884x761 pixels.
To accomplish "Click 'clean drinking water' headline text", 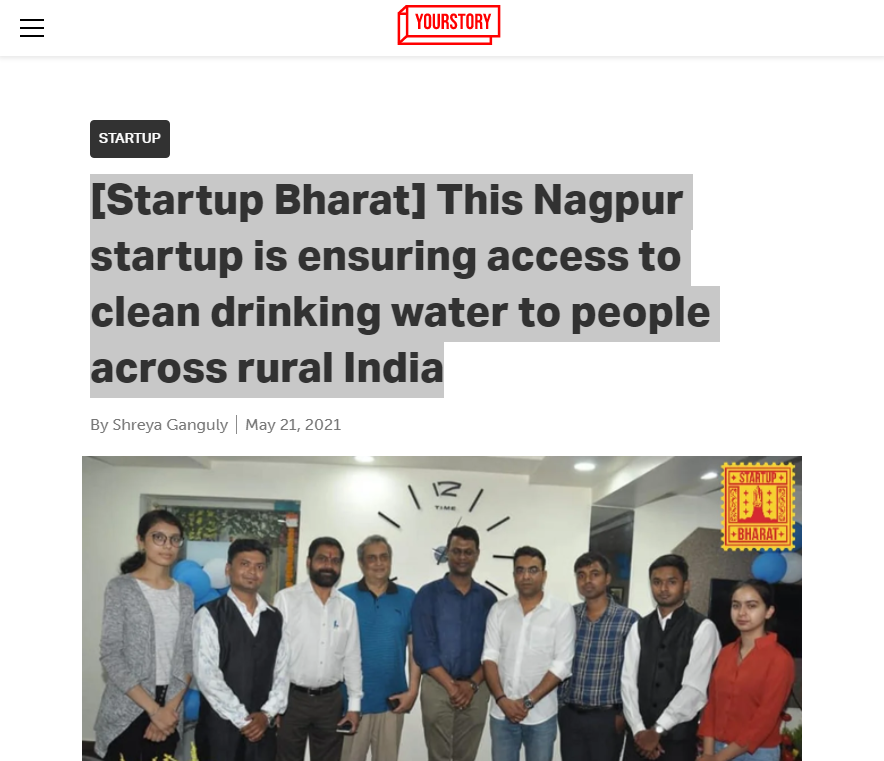I will 299,313.
